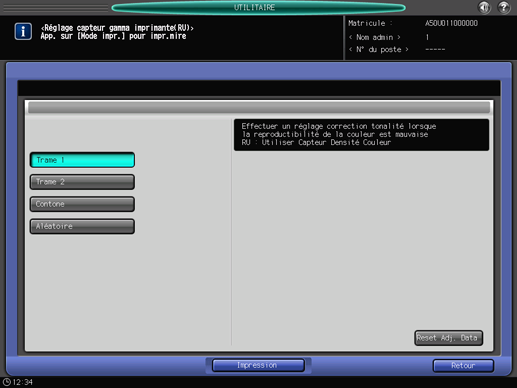Click the blue information icon
This screenshot has height=388, width=517.
coord(23,32)
